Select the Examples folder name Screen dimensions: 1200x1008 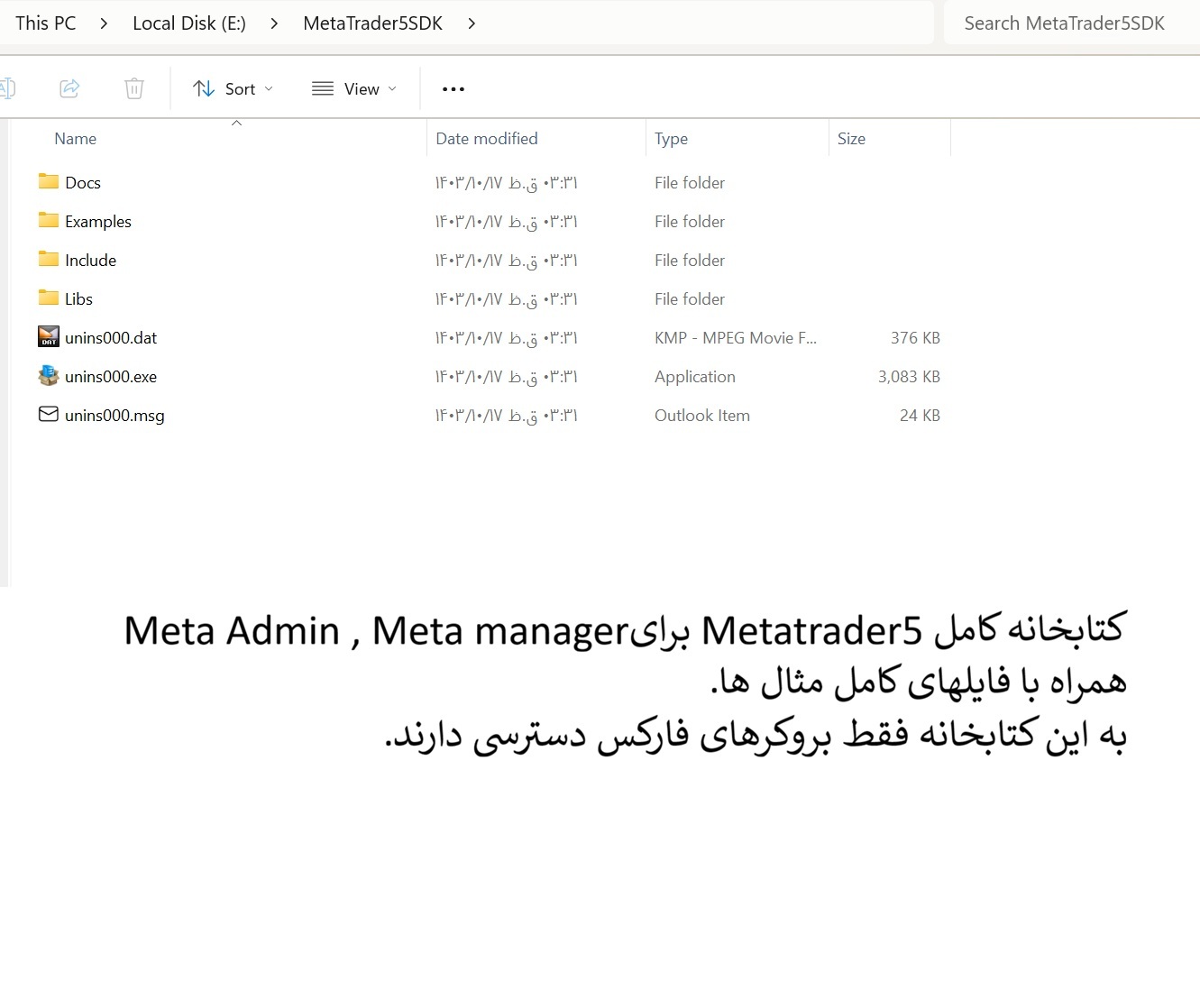pyautogui.click(x=98, y=221)
